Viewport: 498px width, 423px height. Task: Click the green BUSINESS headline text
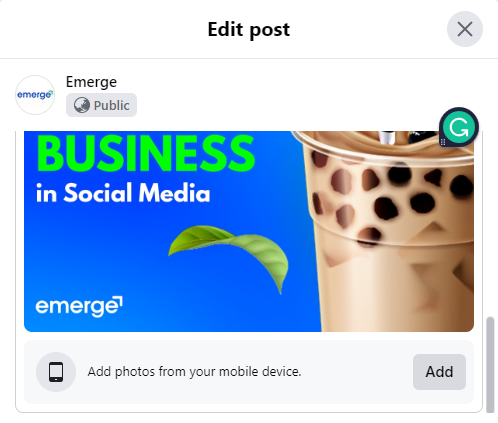pyautogui.click(x=146, y=153)
